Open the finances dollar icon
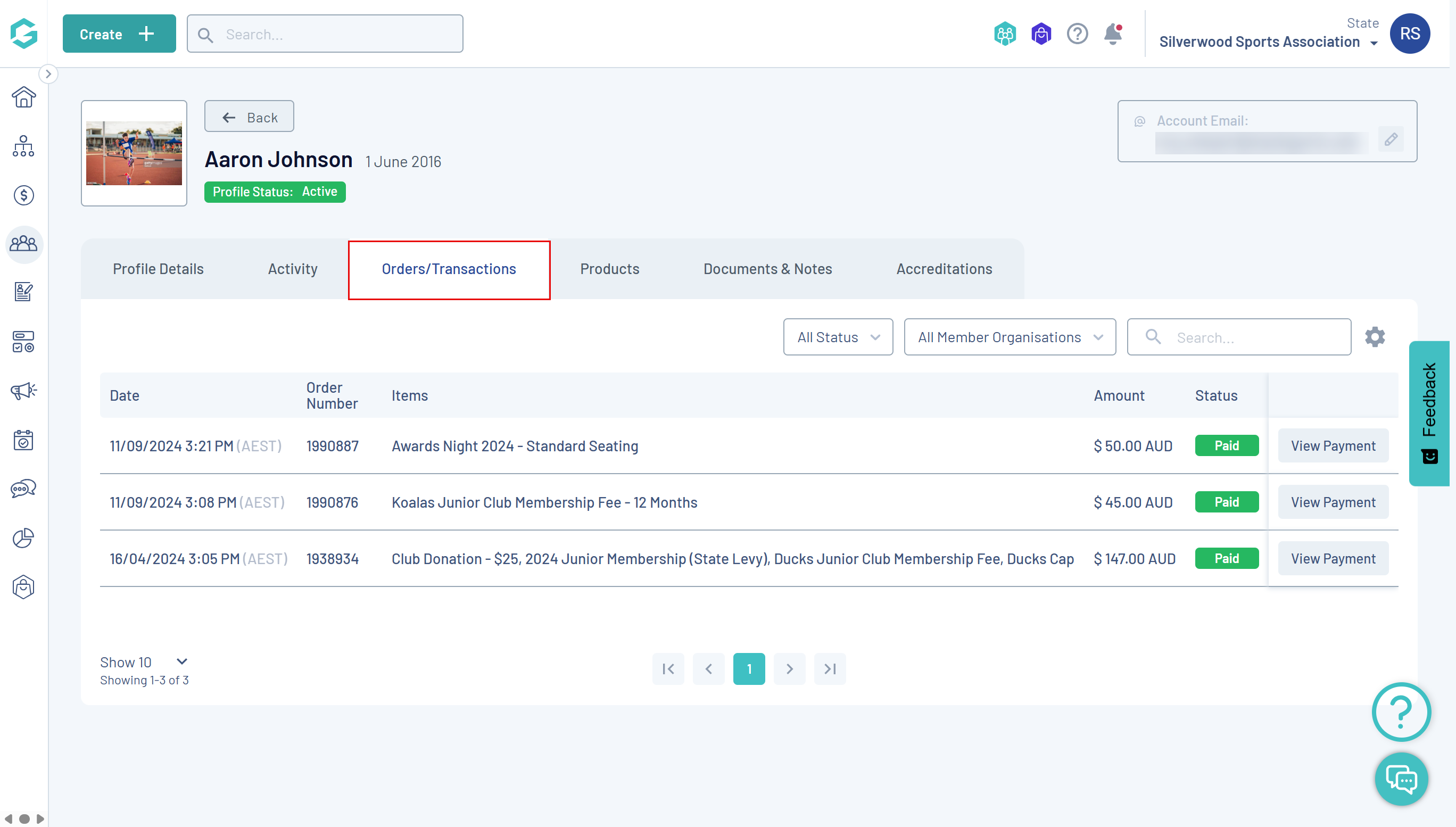 [x=23, y=195]
